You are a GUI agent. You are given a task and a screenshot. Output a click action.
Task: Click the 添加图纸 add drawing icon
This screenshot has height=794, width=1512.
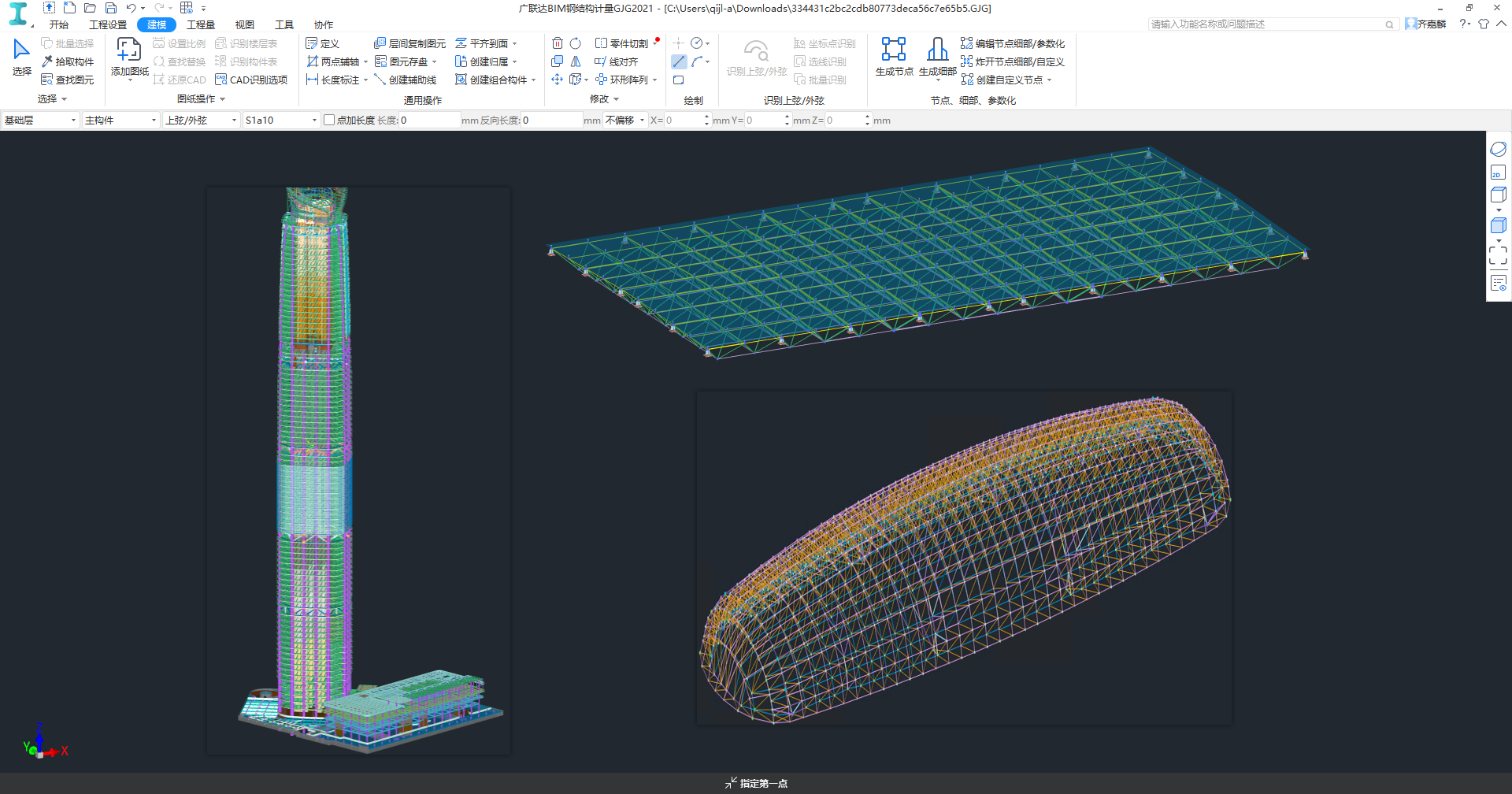click(129, 50)
